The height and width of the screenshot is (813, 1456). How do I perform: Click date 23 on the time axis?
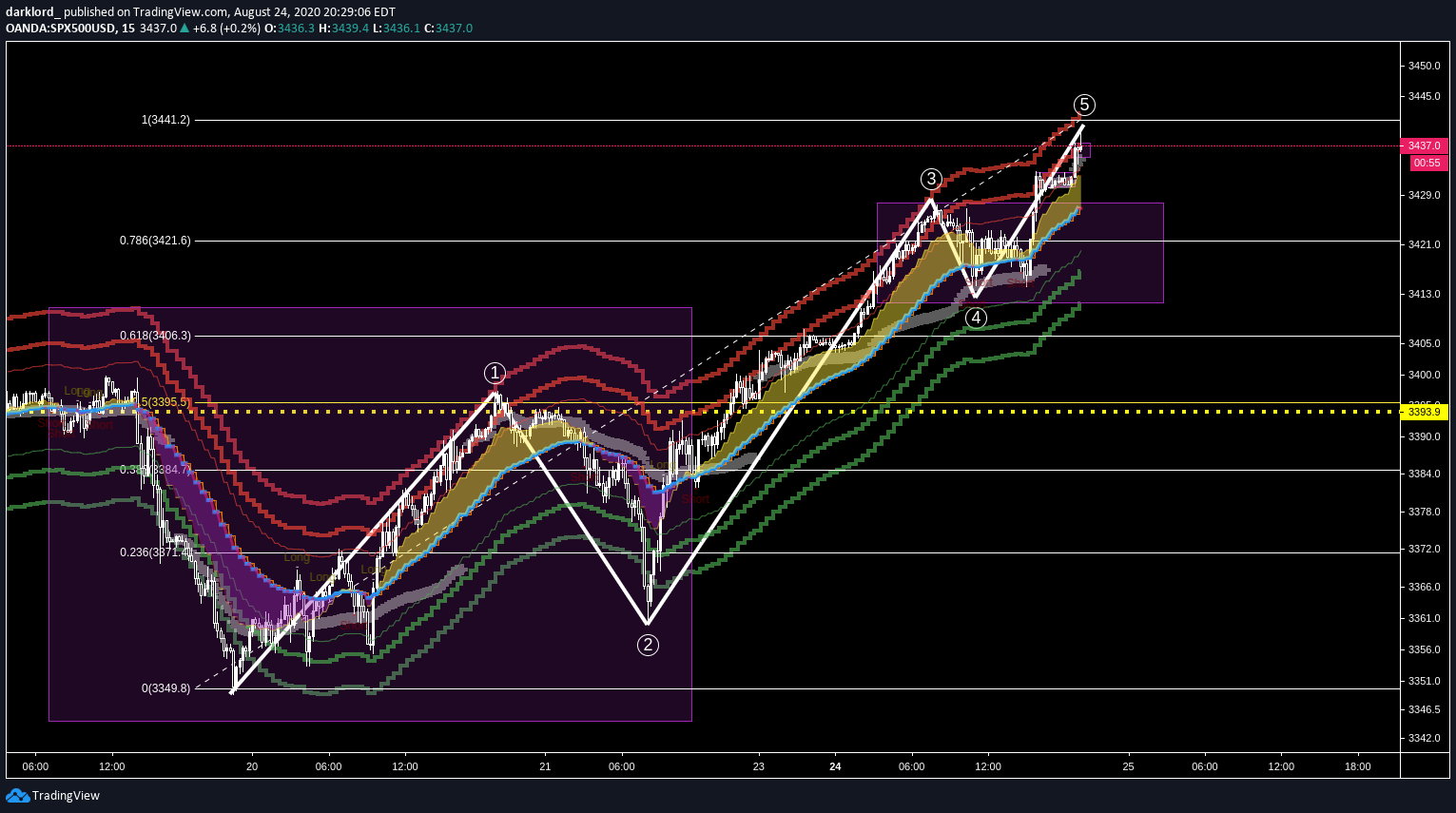[x=758, y=766]
